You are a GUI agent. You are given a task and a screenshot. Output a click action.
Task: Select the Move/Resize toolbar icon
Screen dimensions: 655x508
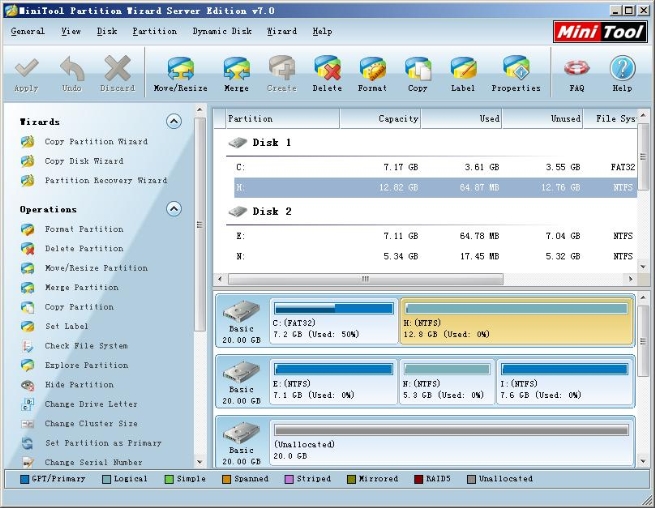(x=180, y=69)
